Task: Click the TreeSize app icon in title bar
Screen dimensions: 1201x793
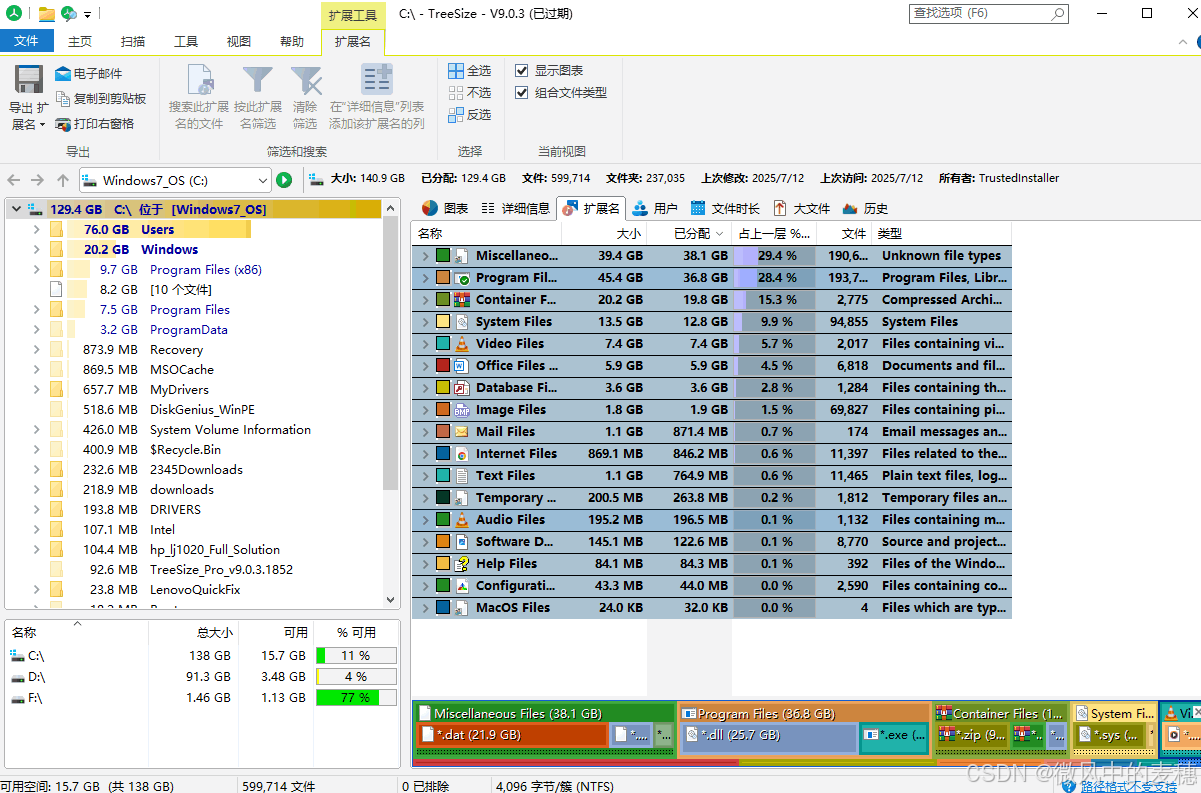Action: 13,13
